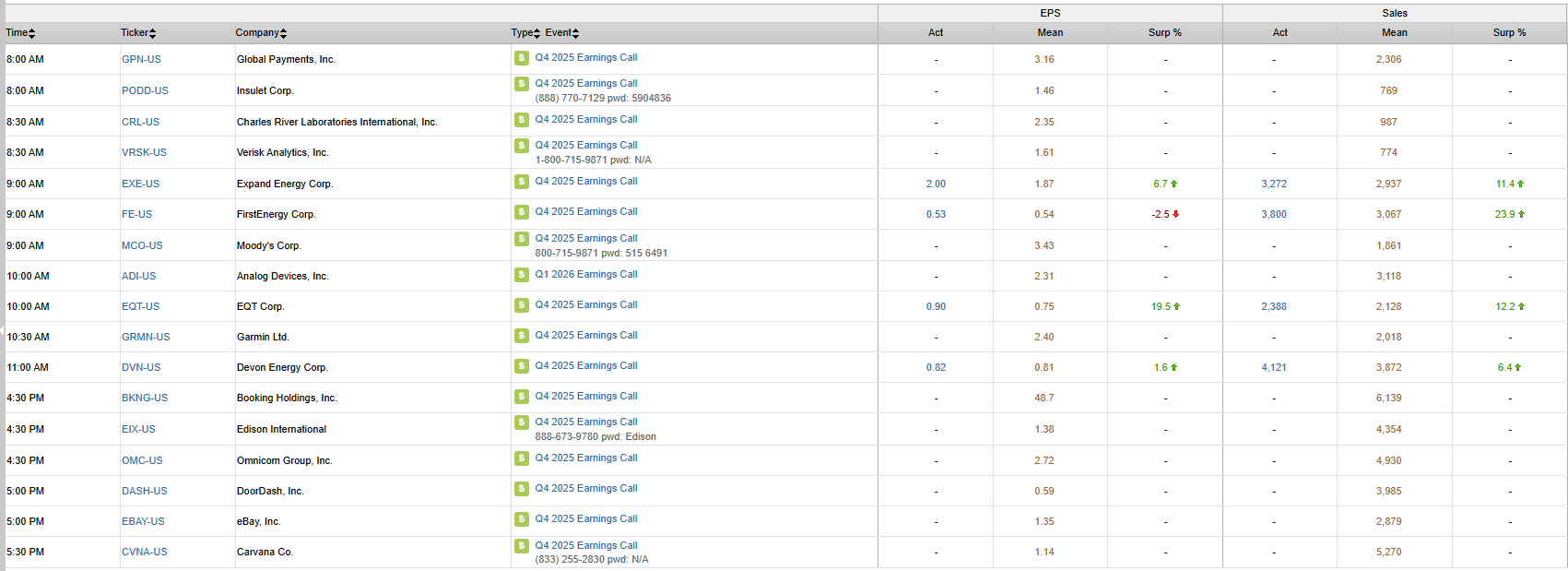Screen dimensions: 1568x571
Task: Open Analog Devices Q1 2026 Earnings Call
Action: coord(586,275)
